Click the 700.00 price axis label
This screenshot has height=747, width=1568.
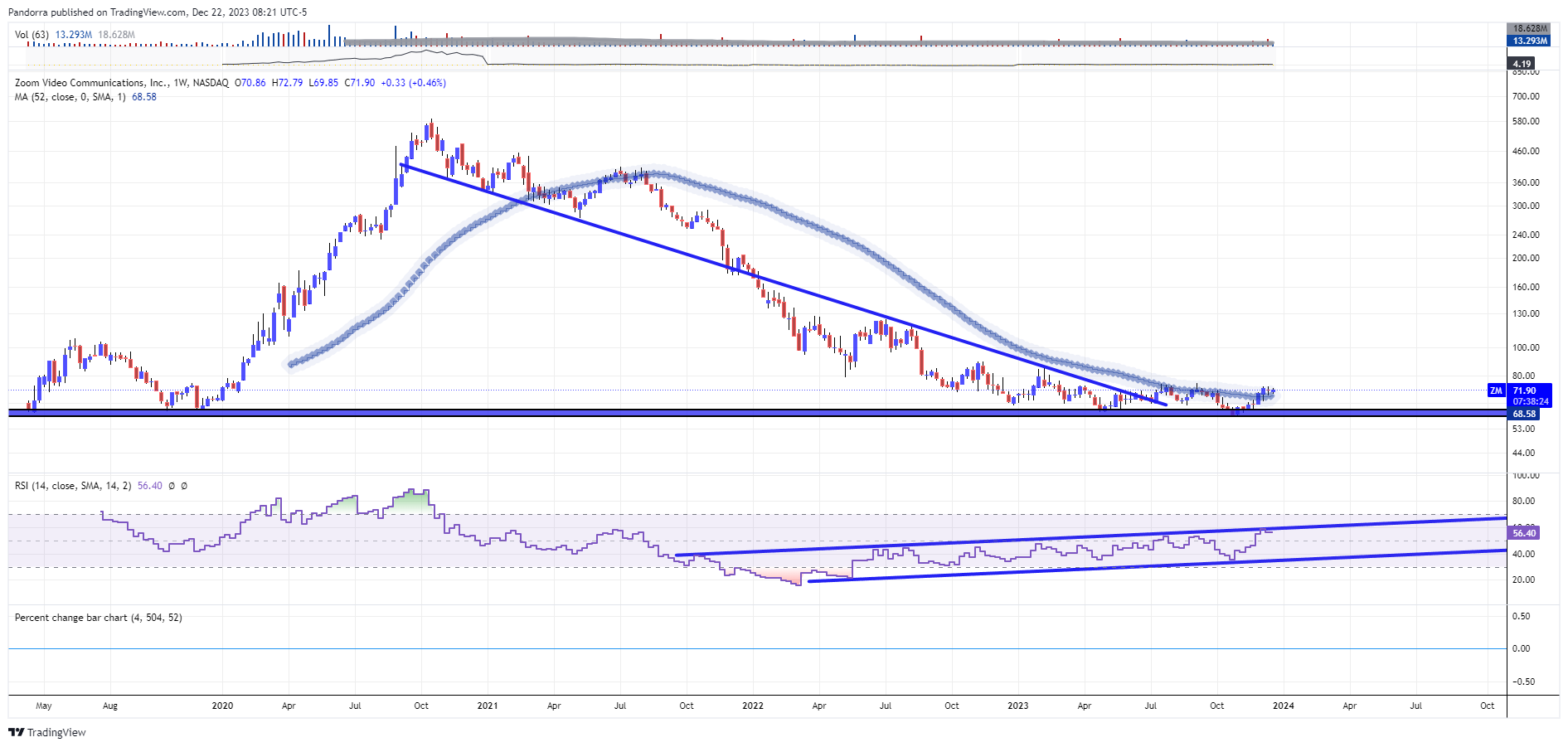point(1526,97)
